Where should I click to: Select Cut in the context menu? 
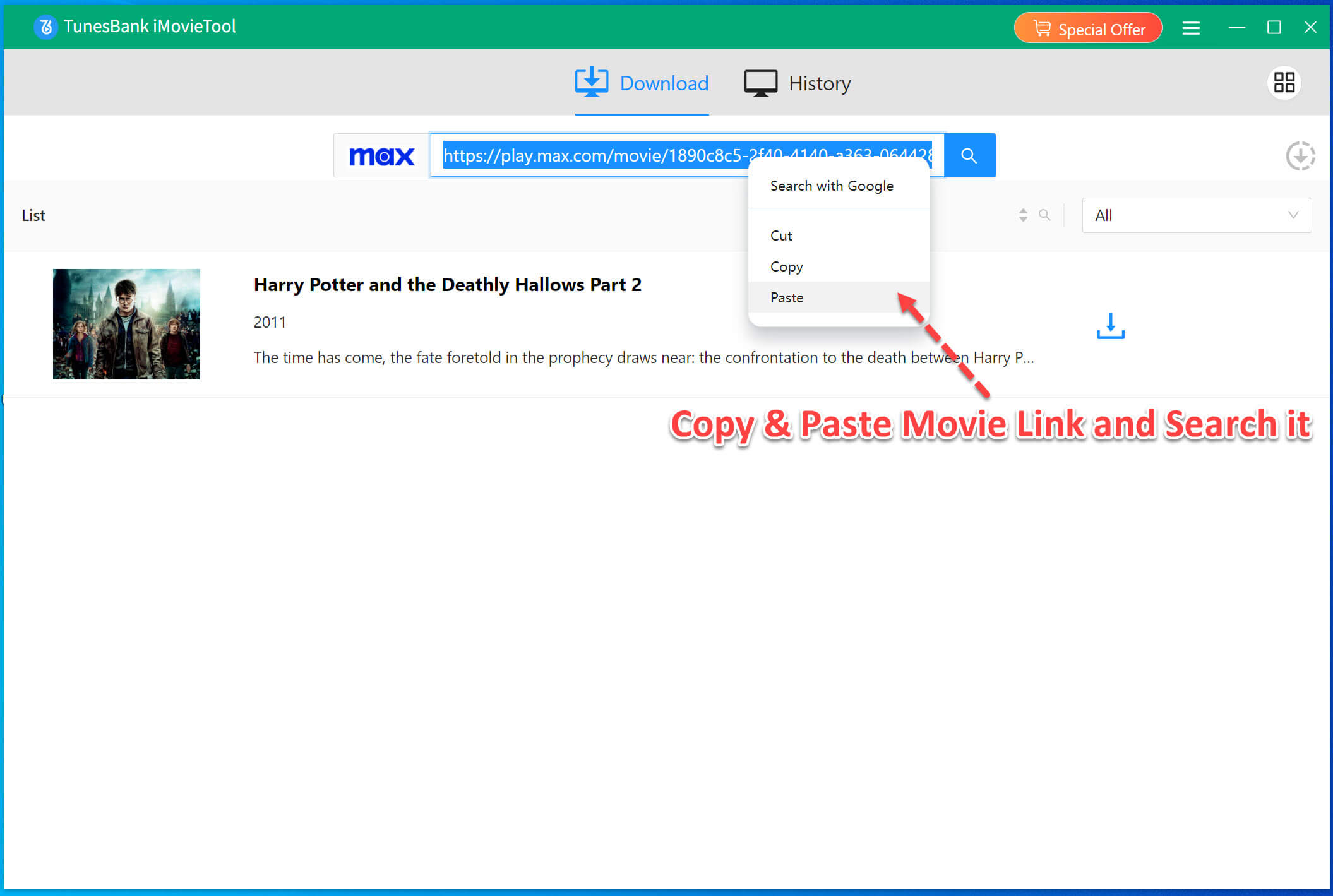(839, 236)
